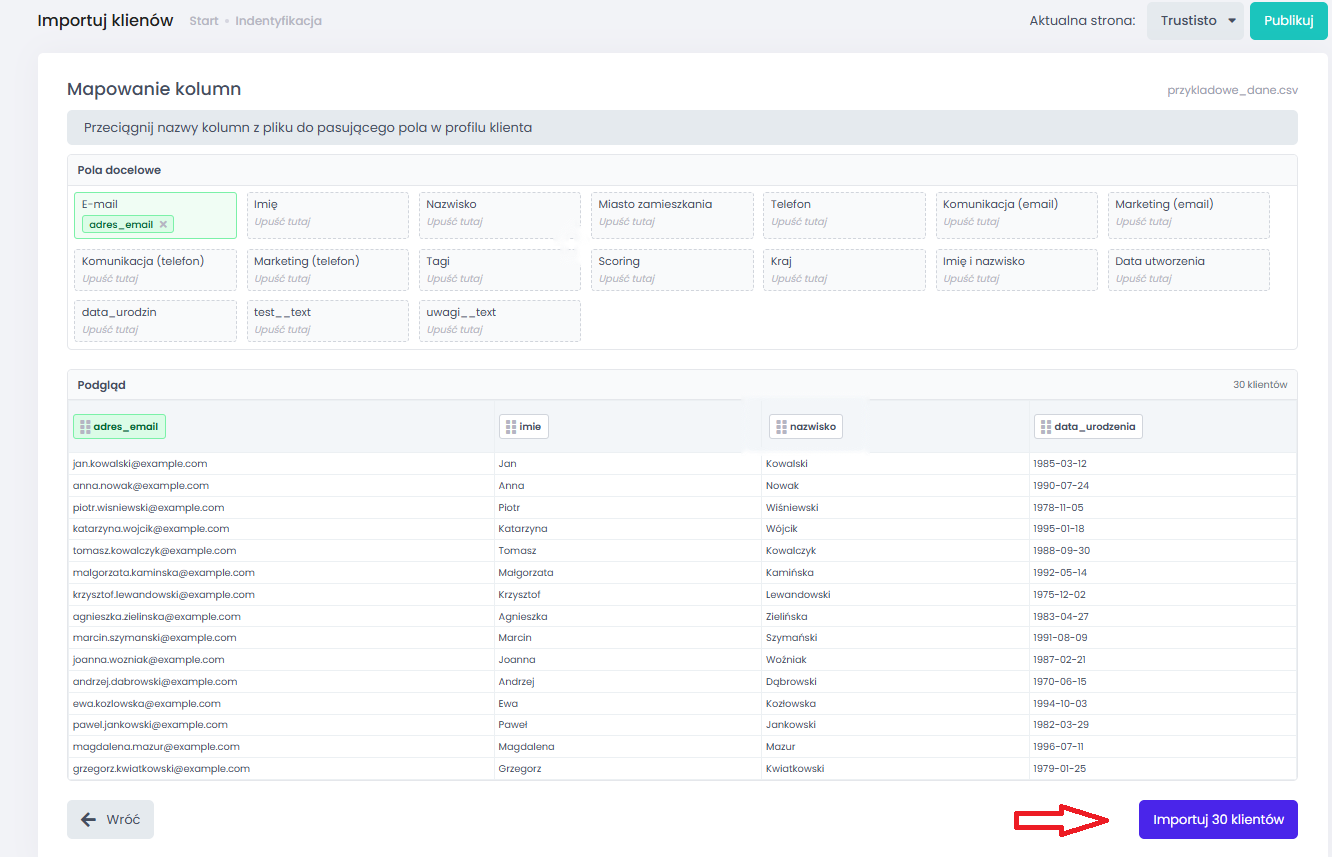Select the data_urodzin target field
The height and width of the screenshot is (857, 1332).
click(x=156, y=321)
